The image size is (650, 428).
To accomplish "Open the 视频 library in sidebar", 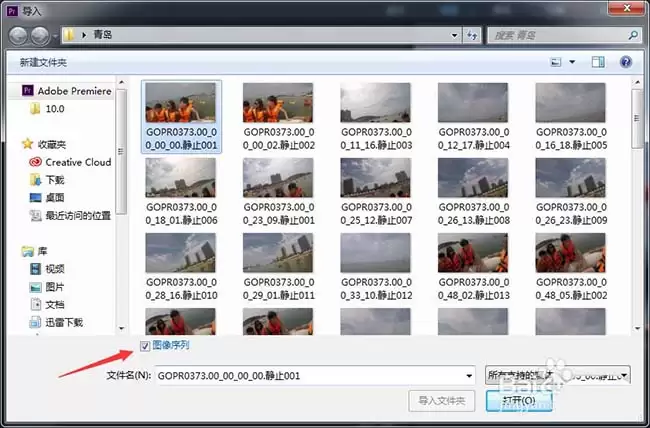I will coord(55,269).
